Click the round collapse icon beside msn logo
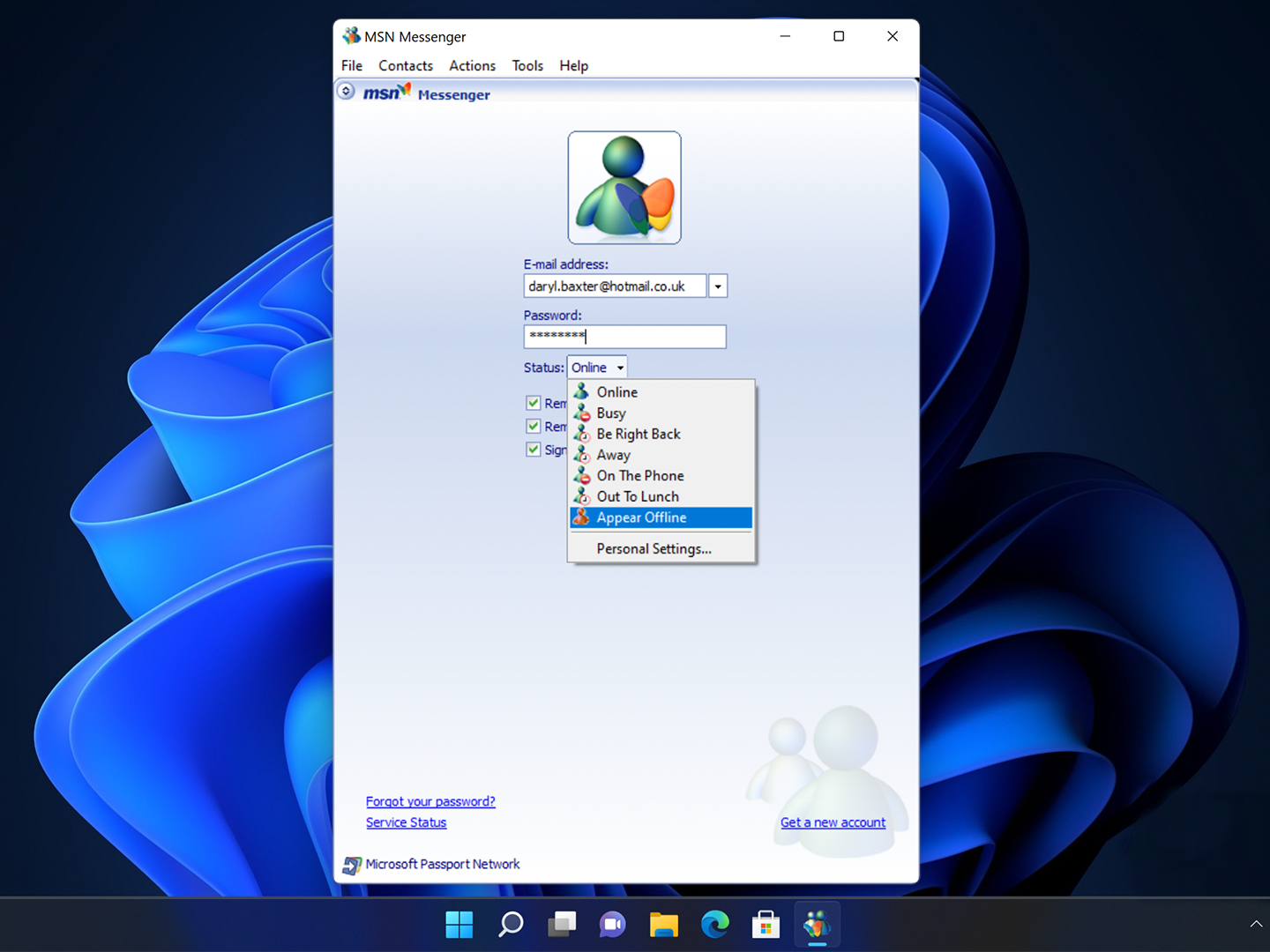 [347, 92]
